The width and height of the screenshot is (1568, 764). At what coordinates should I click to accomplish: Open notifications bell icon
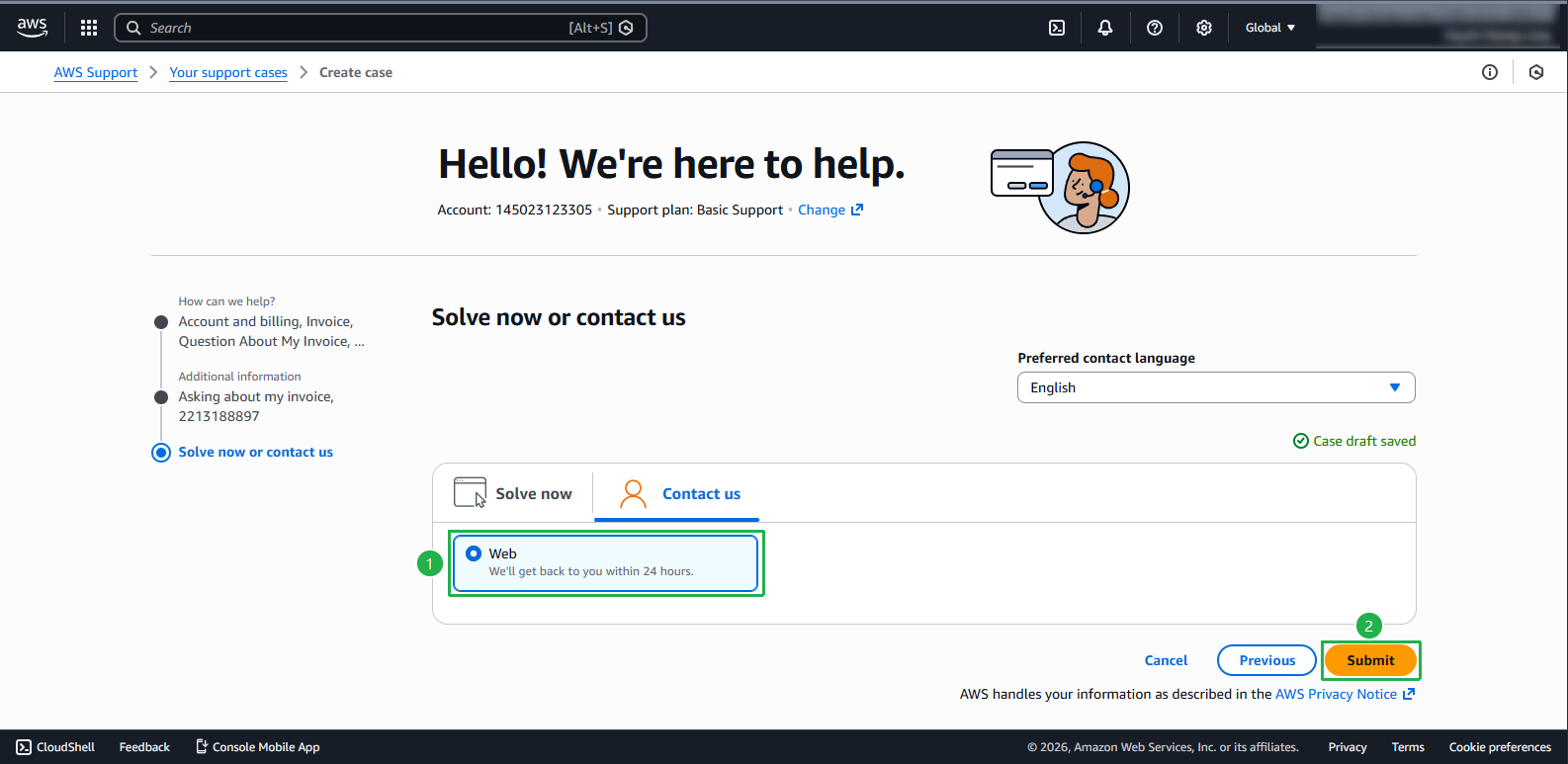point(1105,28)
